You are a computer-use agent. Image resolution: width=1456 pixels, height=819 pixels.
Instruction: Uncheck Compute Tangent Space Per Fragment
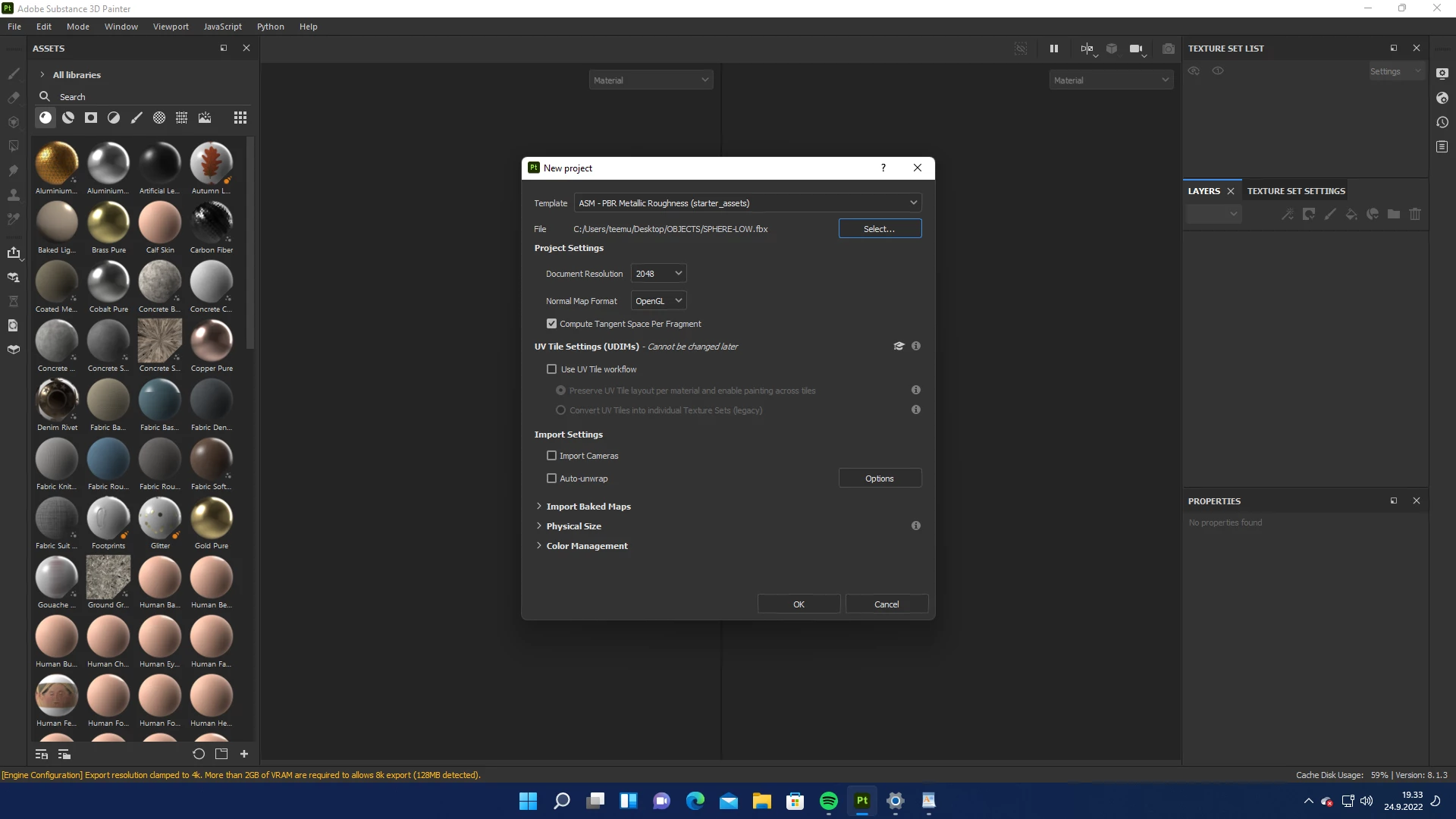(552, 324)
